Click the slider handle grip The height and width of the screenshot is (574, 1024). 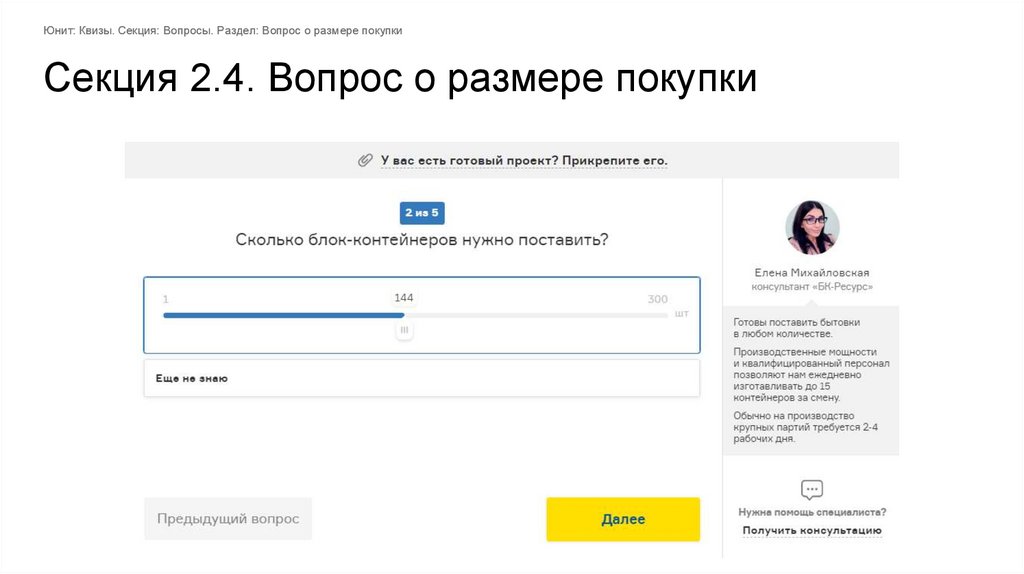click(404, 329)
